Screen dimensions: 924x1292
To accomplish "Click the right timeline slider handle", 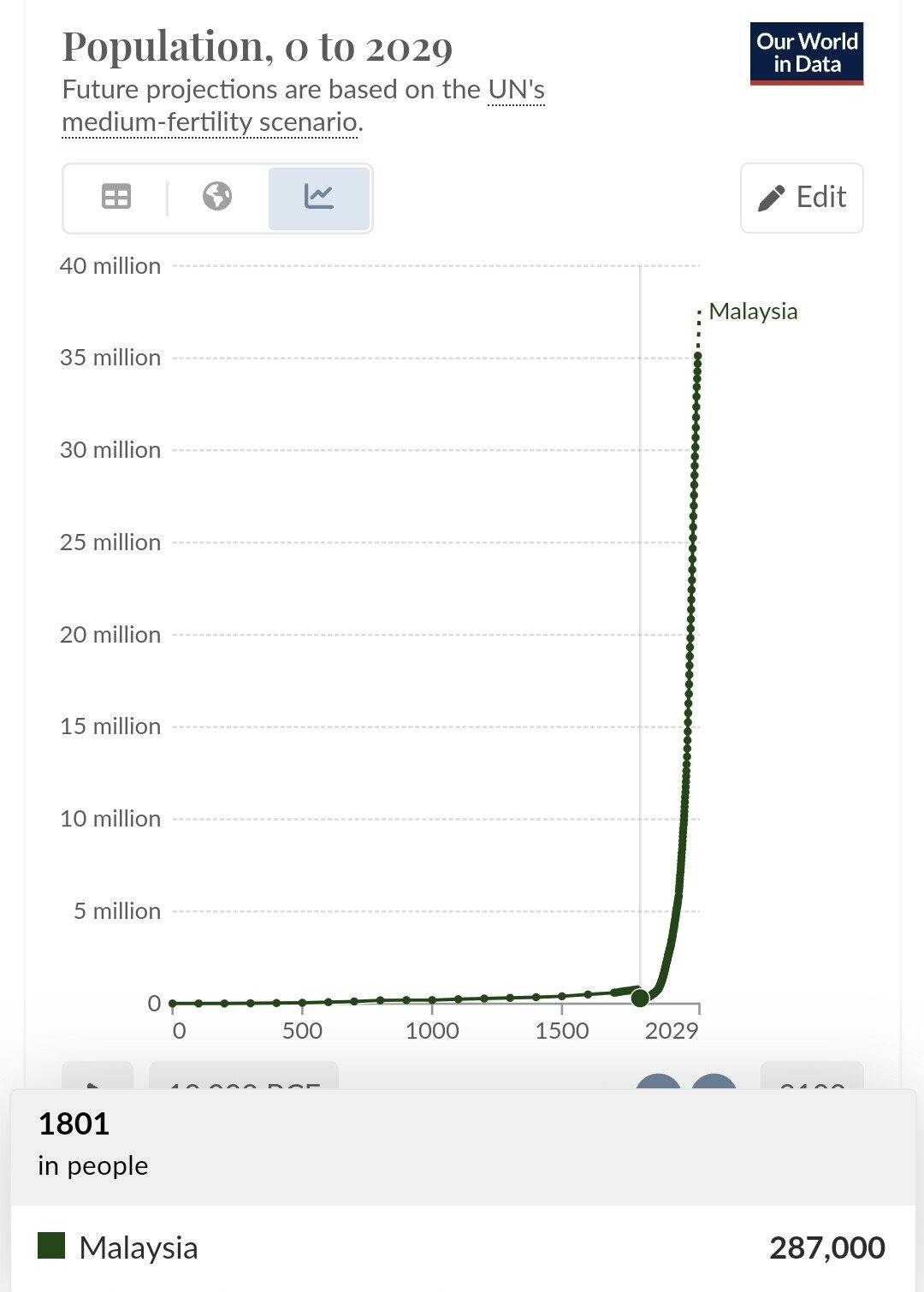I will tap(714, 1082).
